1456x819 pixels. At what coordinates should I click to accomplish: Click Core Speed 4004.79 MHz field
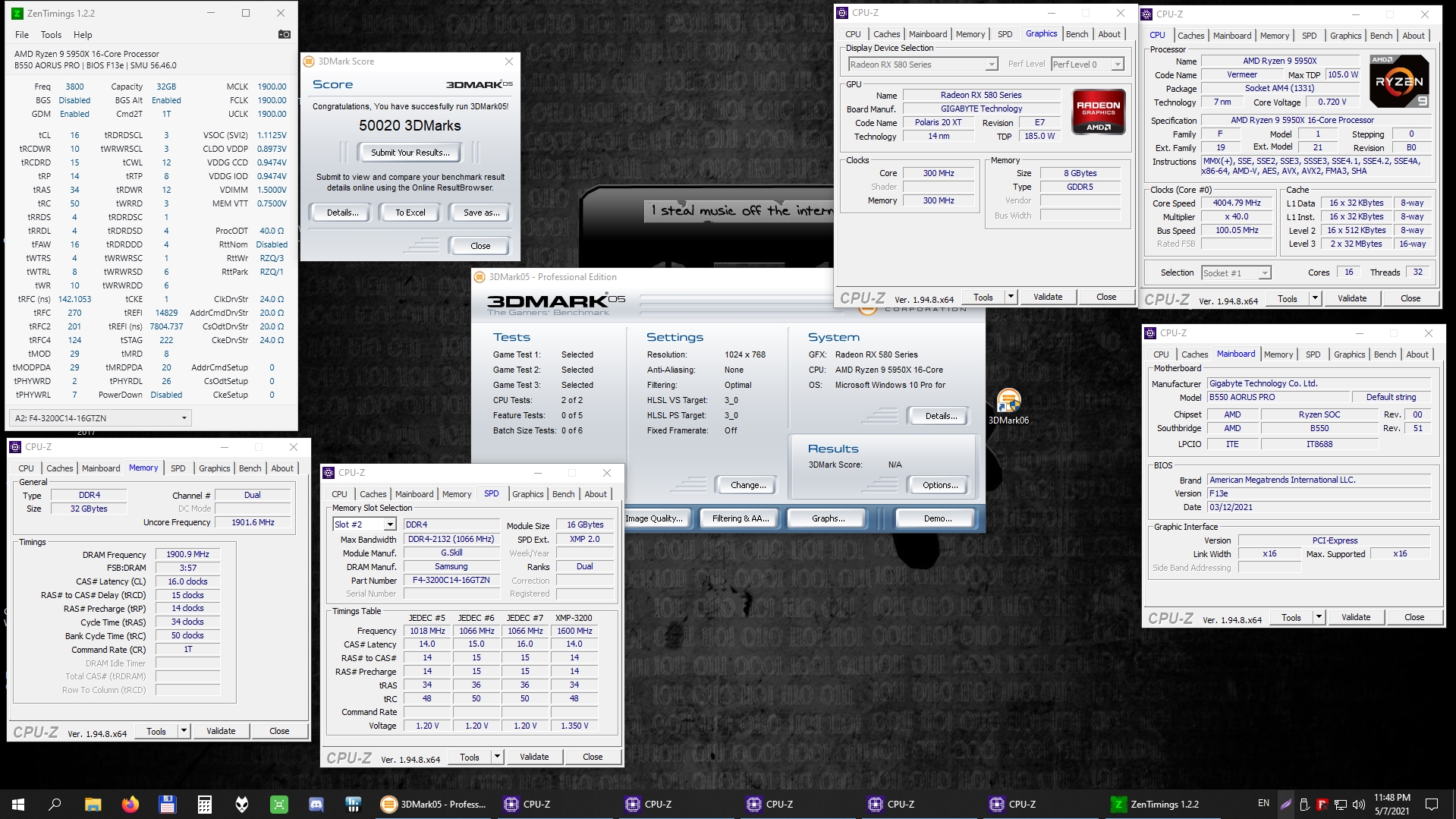click(1236, 203)
